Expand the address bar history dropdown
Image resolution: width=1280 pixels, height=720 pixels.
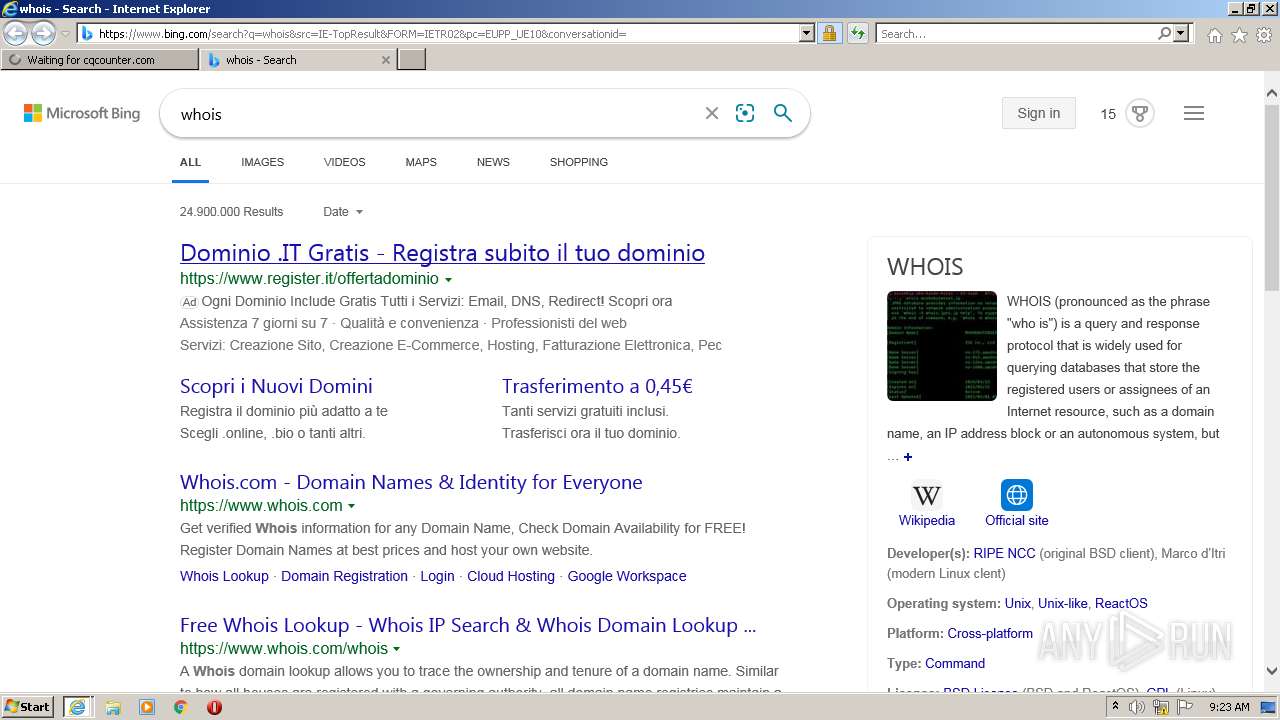tap(807, 33)
